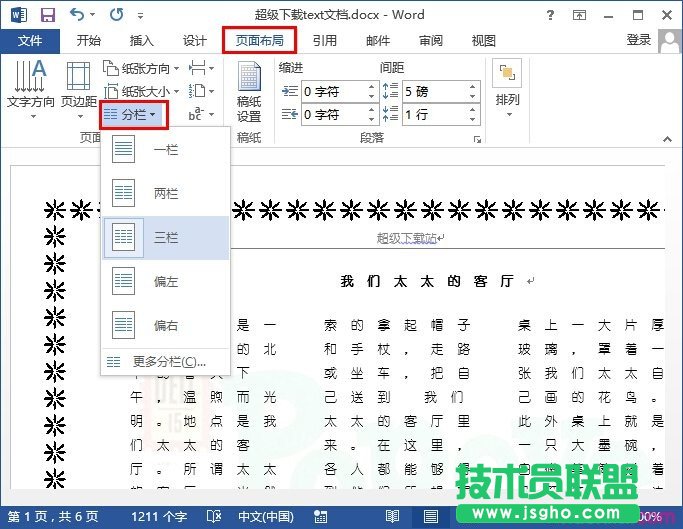The height and width of the screenshot is (529, 683).
Task: Click the left indent 0 字符 field
Action: (x=328, y=90)
